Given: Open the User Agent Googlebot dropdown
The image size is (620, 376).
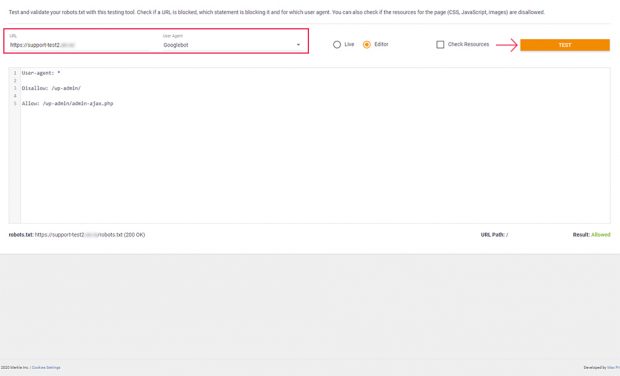Looking at the screenshot, I should tap(232, 45).
